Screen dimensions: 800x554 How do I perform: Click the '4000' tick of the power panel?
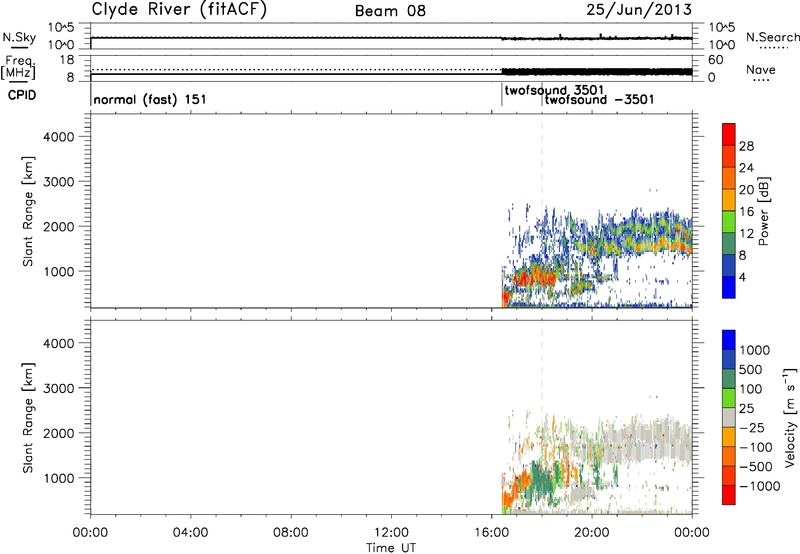tap(58, 137)
